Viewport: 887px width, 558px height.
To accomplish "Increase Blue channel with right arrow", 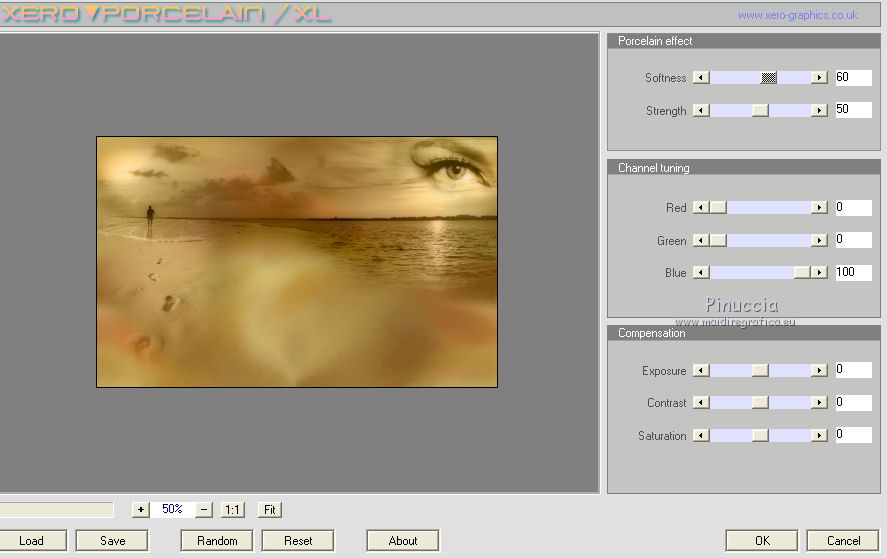I will tap(819, 273).
